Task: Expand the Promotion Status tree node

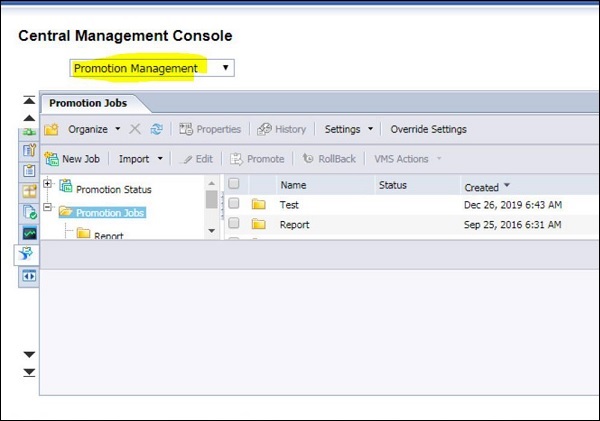Action: (x=47, y=184)
